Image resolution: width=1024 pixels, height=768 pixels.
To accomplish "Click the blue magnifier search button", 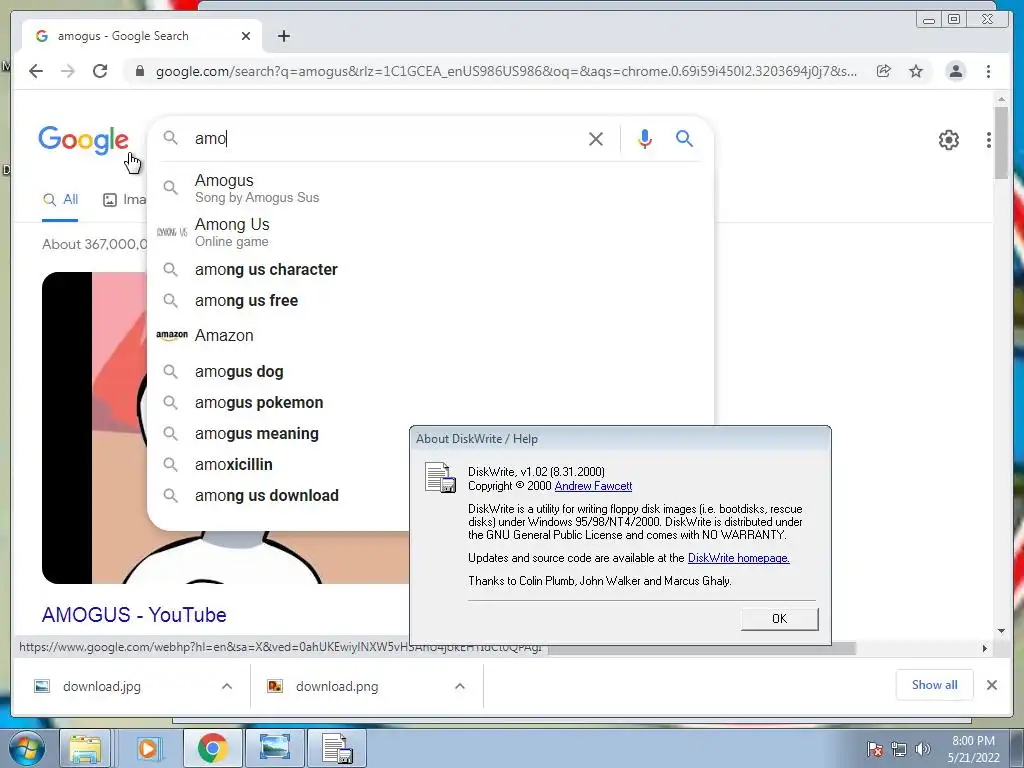I will click(684, 138).
